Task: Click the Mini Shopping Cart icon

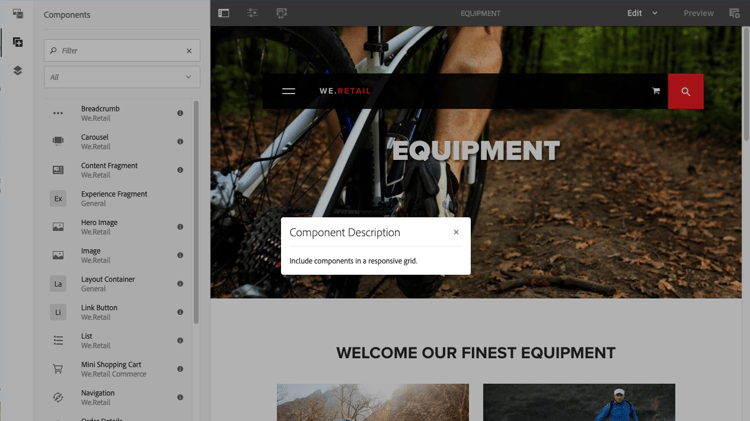Action: [x=58, y=369]
